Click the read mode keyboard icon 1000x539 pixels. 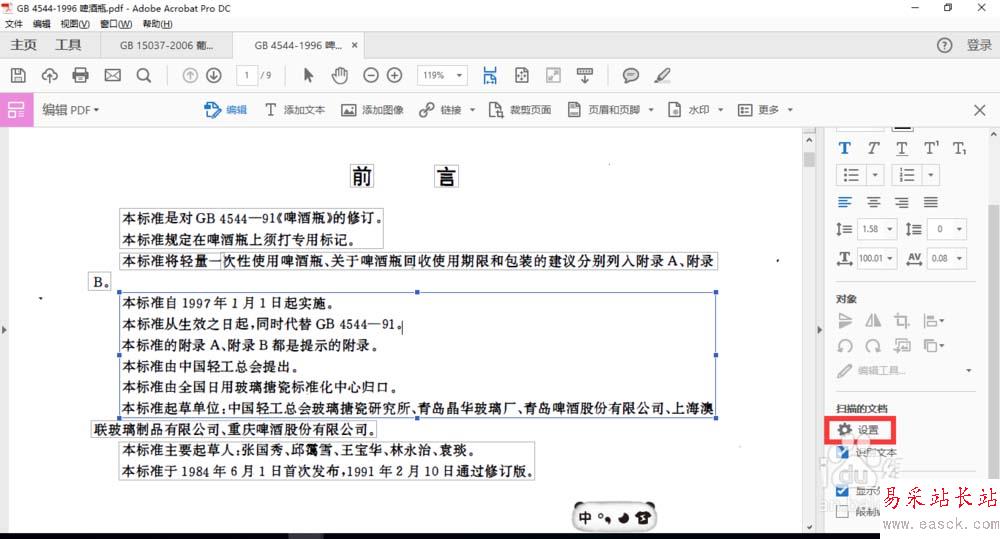584,75
